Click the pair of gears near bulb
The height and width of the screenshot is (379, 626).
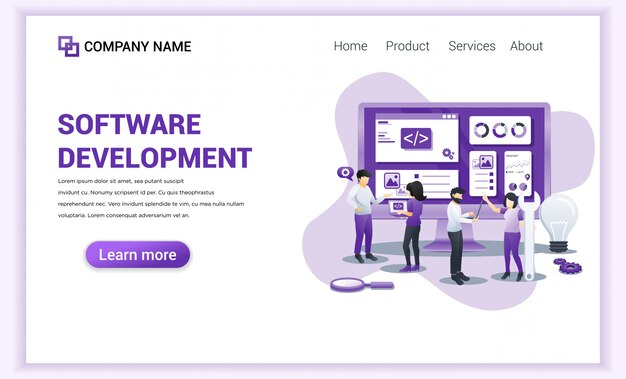pyautogui.click(x=567, y=266)
